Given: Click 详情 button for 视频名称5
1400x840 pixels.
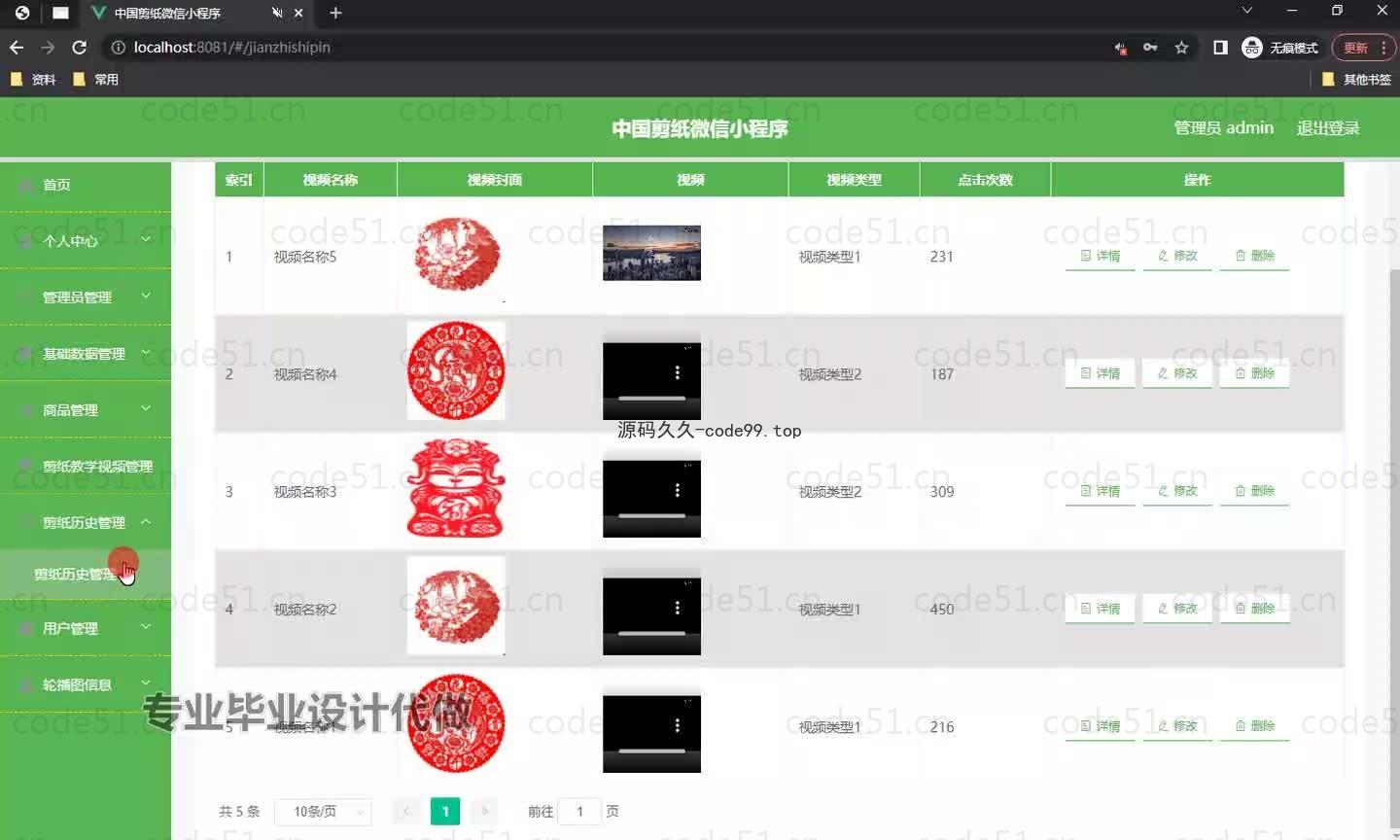Looking at the screenshot, I should (1100, 256).
